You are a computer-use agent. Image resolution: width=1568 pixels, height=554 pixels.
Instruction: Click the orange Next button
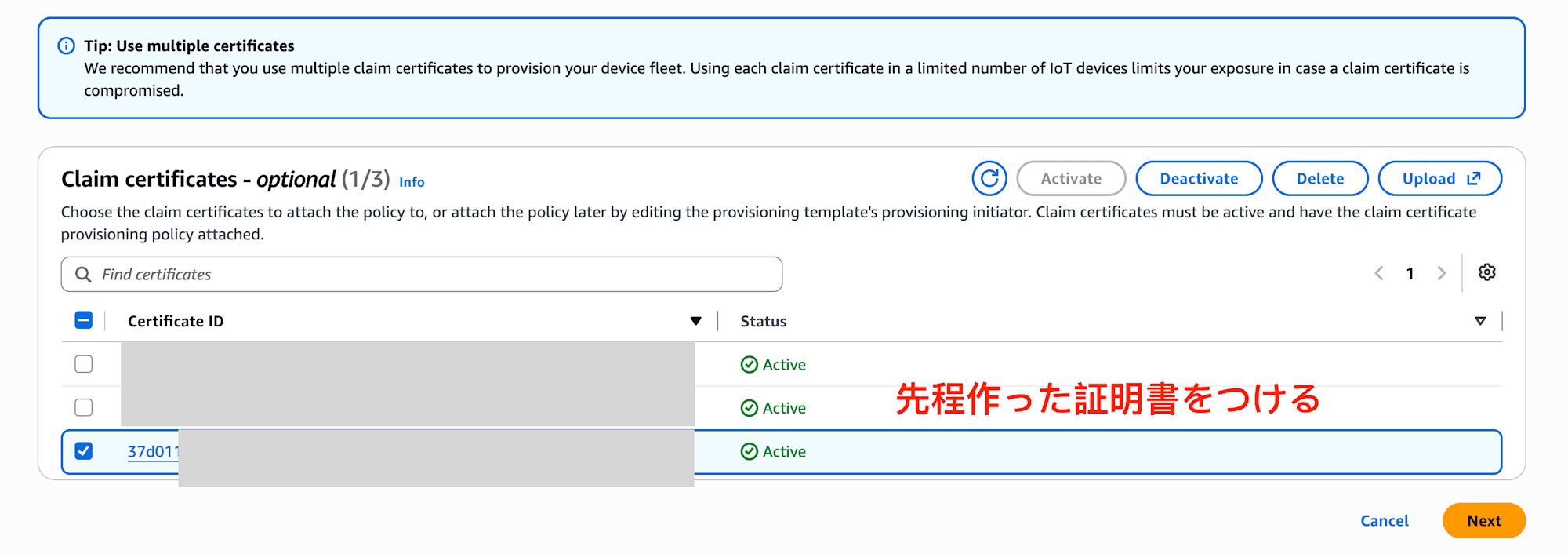pyautogui.click(x=1484, y=521)
